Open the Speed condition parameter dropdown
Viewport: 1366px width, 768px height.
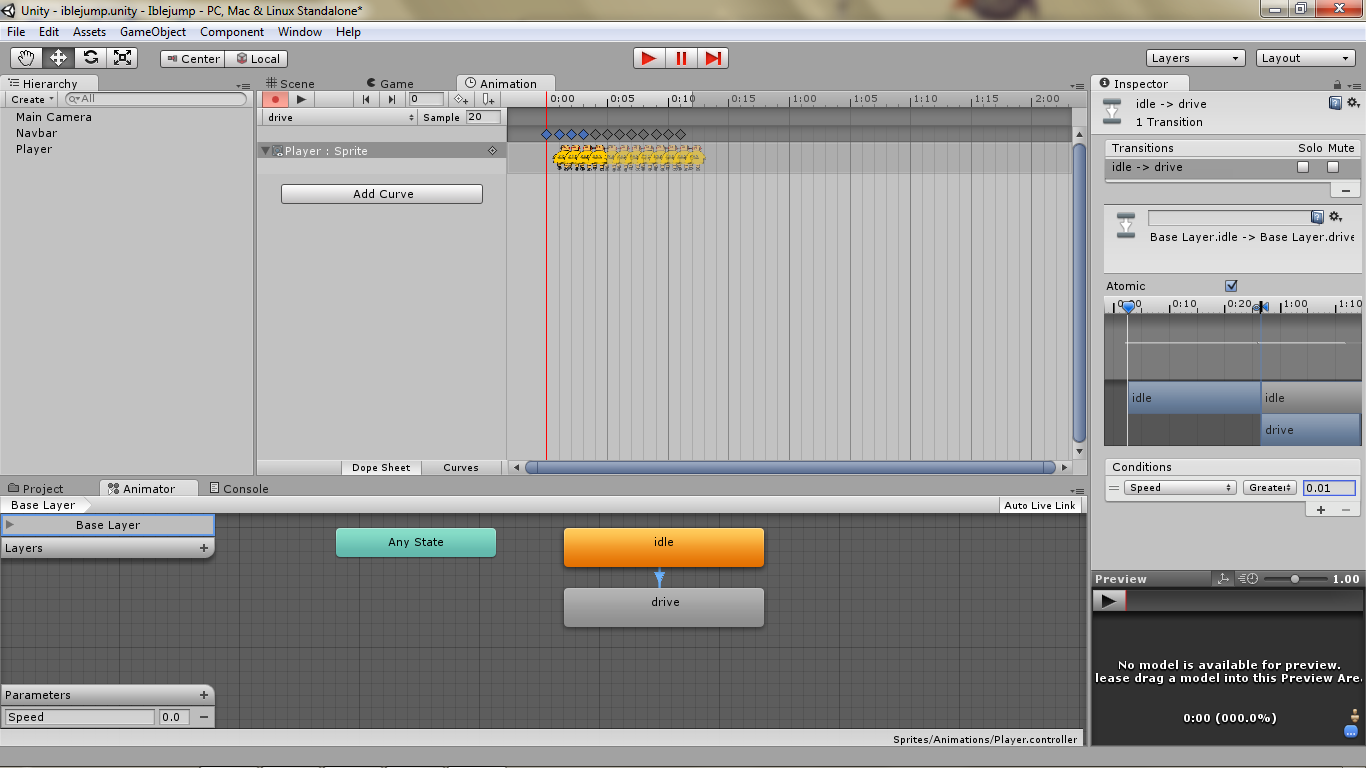point(1181,488)
